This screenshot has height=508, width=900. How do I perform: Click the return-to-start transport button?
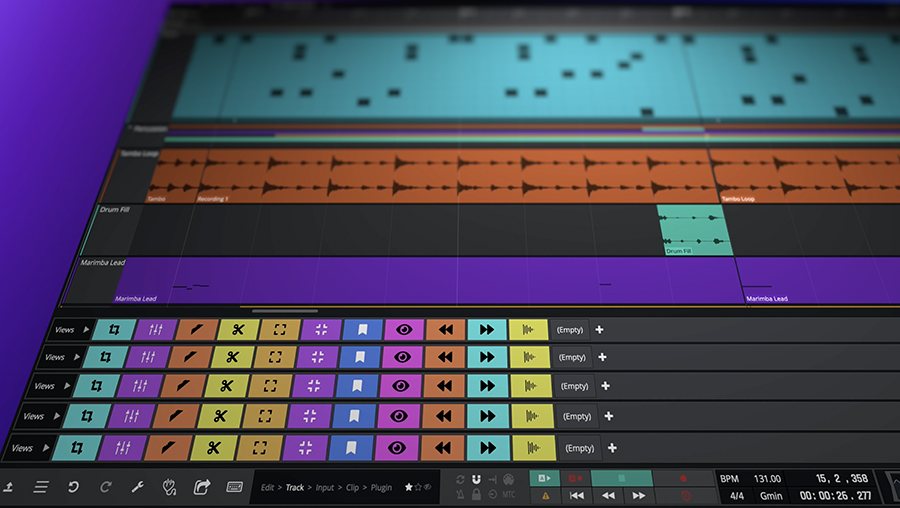(x=577, y=495)
